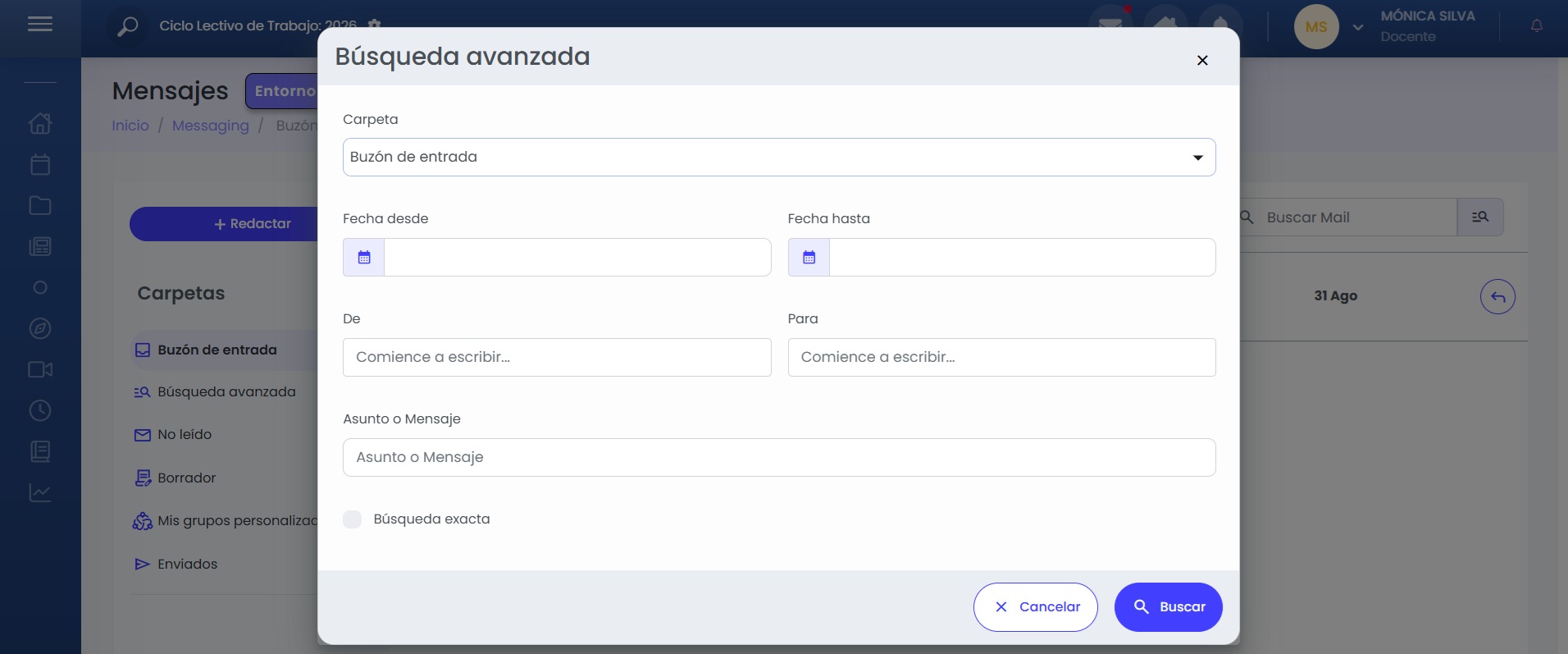Click the advanced search icon next to Buscar Mail
The image size is (1568, 654).
[1480, 217]
